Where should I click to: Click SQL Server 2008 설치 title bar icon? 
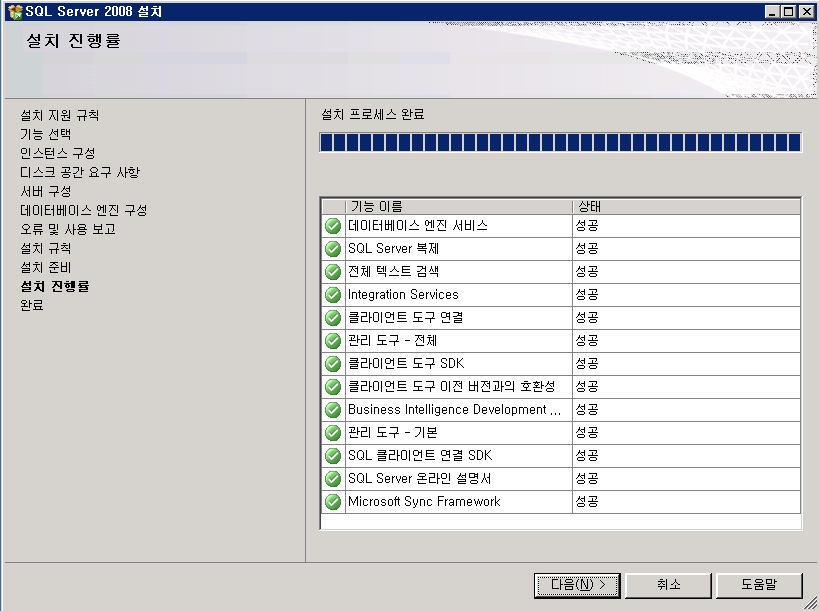tap(16, 11)
